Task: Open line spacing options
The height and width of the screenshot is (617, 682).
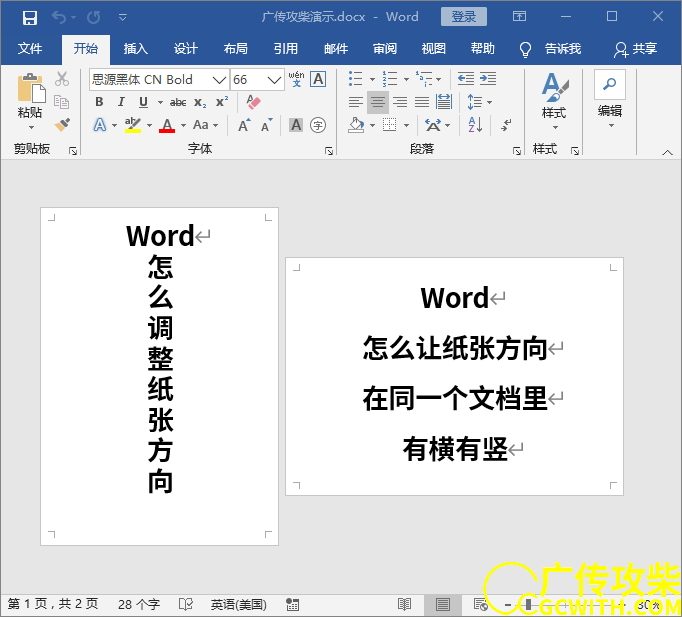Action: (x=475, y=102)
